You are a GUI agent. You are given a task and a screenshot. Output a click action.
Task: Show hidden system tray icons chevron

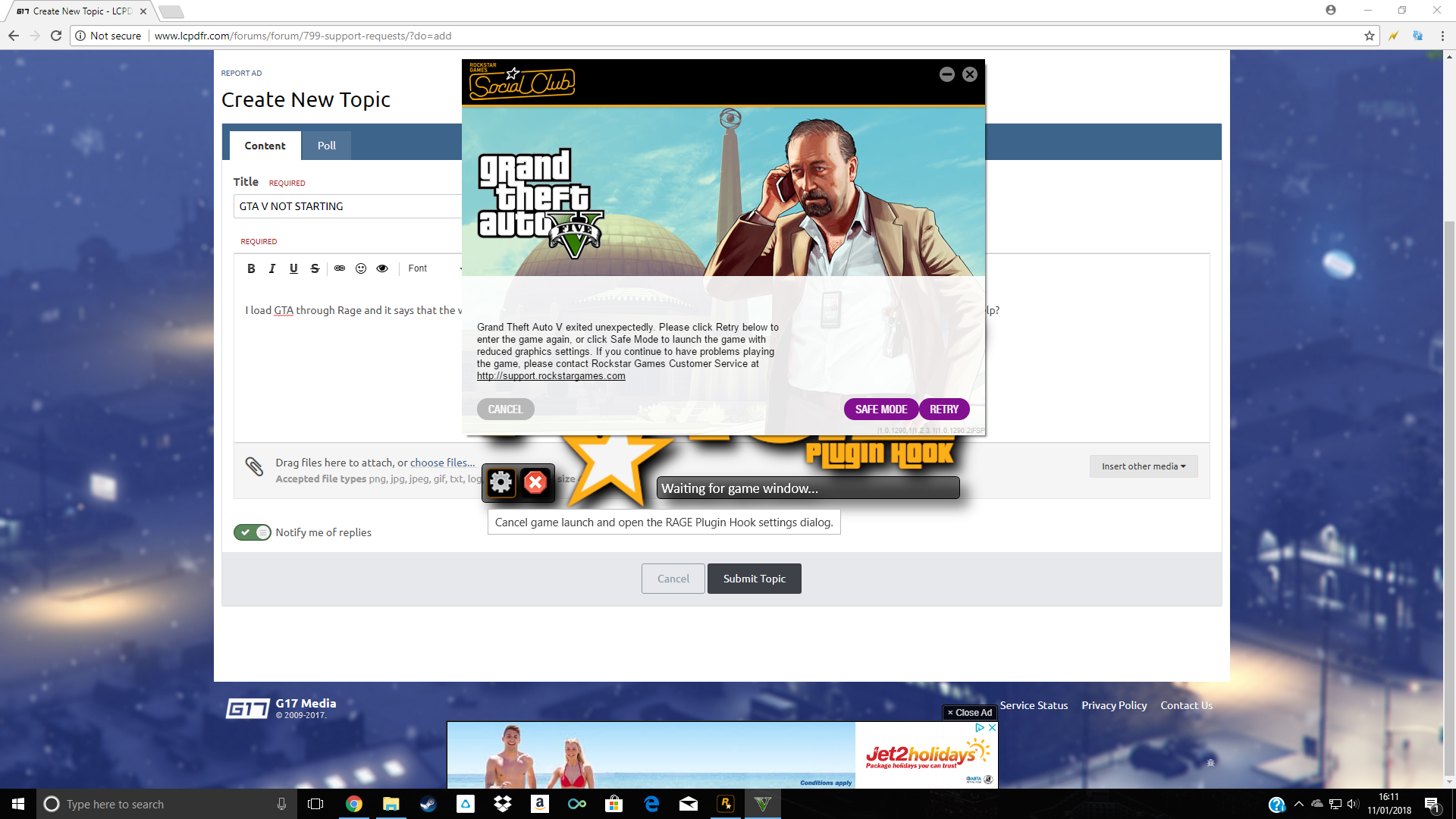tap(1299, 804)
